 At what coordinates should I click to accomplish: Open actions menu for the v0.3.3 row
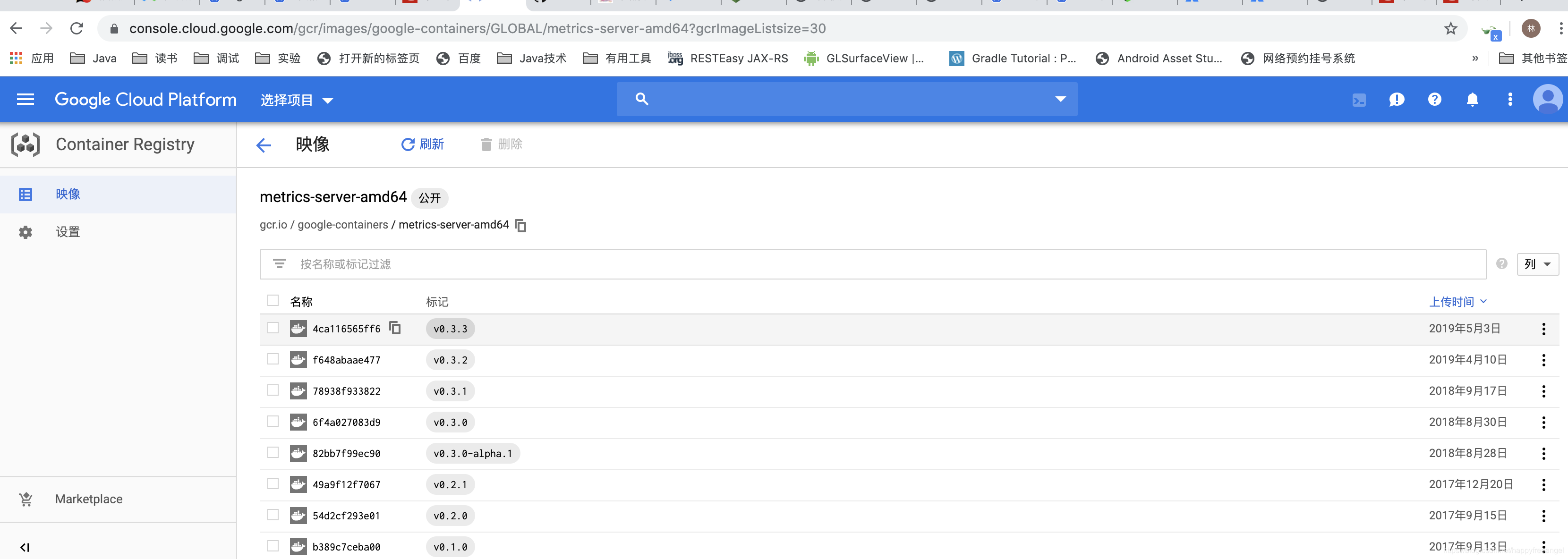[x=1543, y=329]
